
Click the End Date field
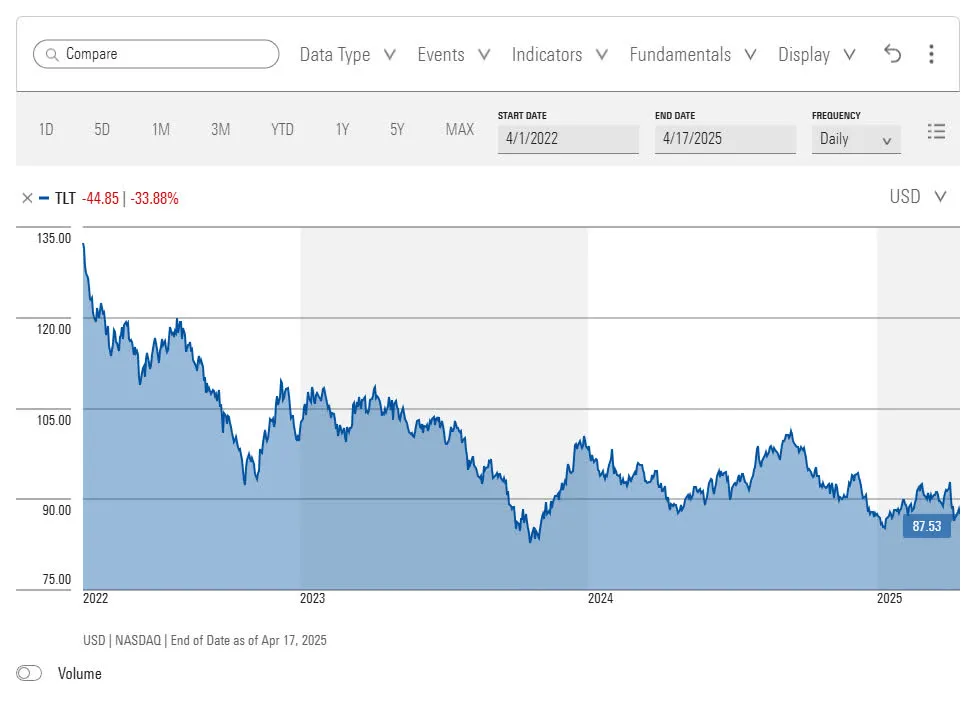point(725,139)
